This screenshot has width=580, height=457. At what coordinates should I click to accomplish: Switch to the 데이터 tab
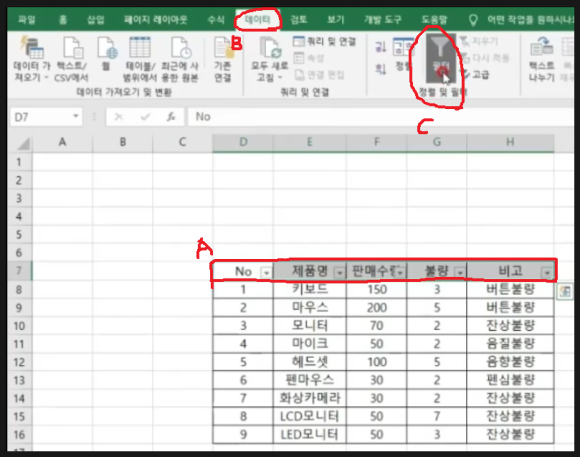point(258,19)
